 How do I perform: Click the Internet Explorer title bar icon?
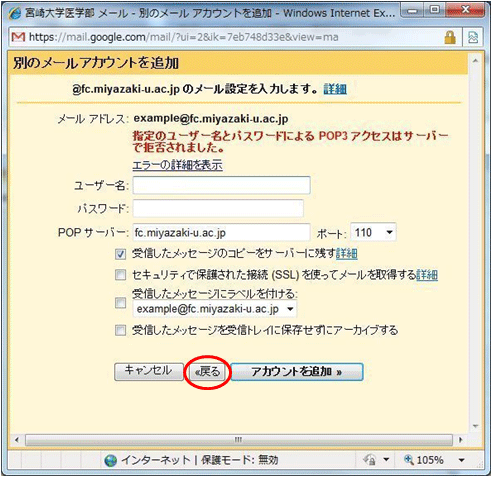(14, 13)
